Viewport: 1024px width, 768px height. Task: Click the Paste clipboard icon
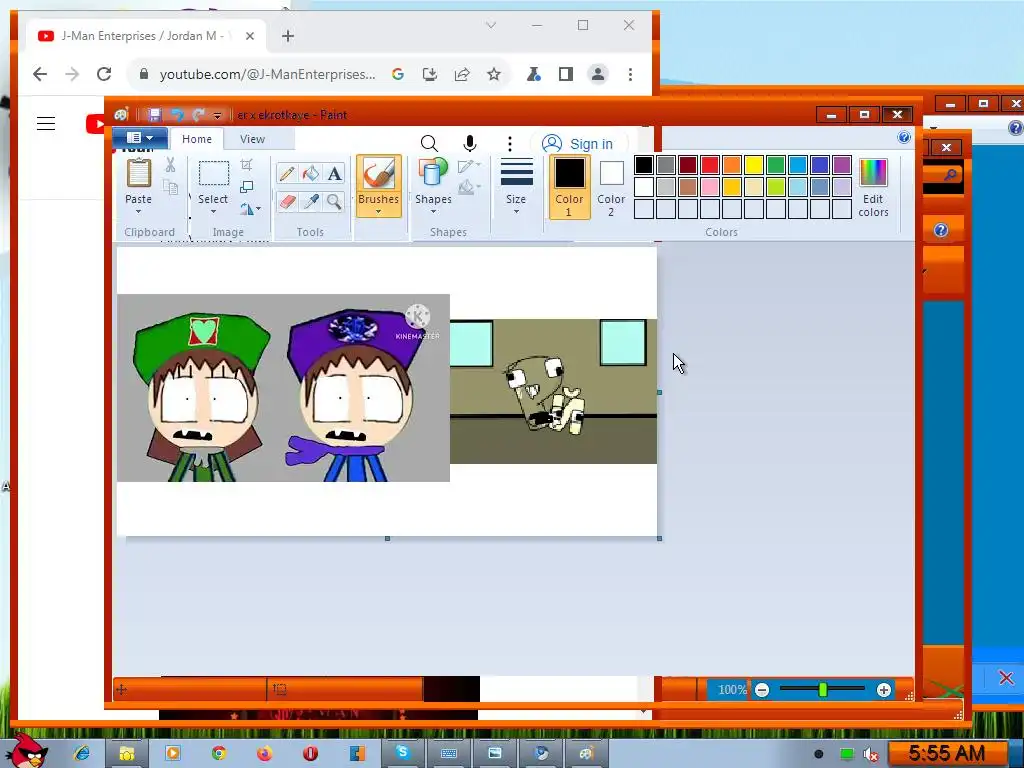[x=138, y=173]
